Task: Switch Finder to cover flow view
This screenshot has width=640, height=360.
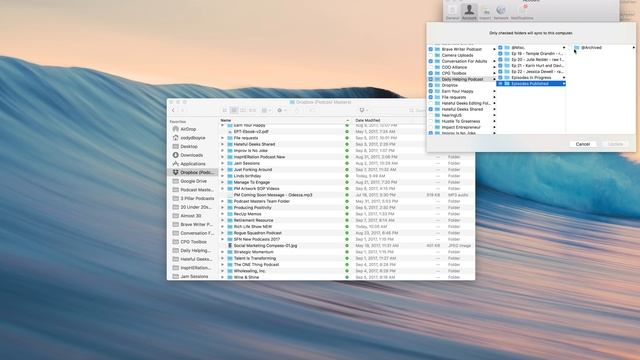Action: [252, 110]
